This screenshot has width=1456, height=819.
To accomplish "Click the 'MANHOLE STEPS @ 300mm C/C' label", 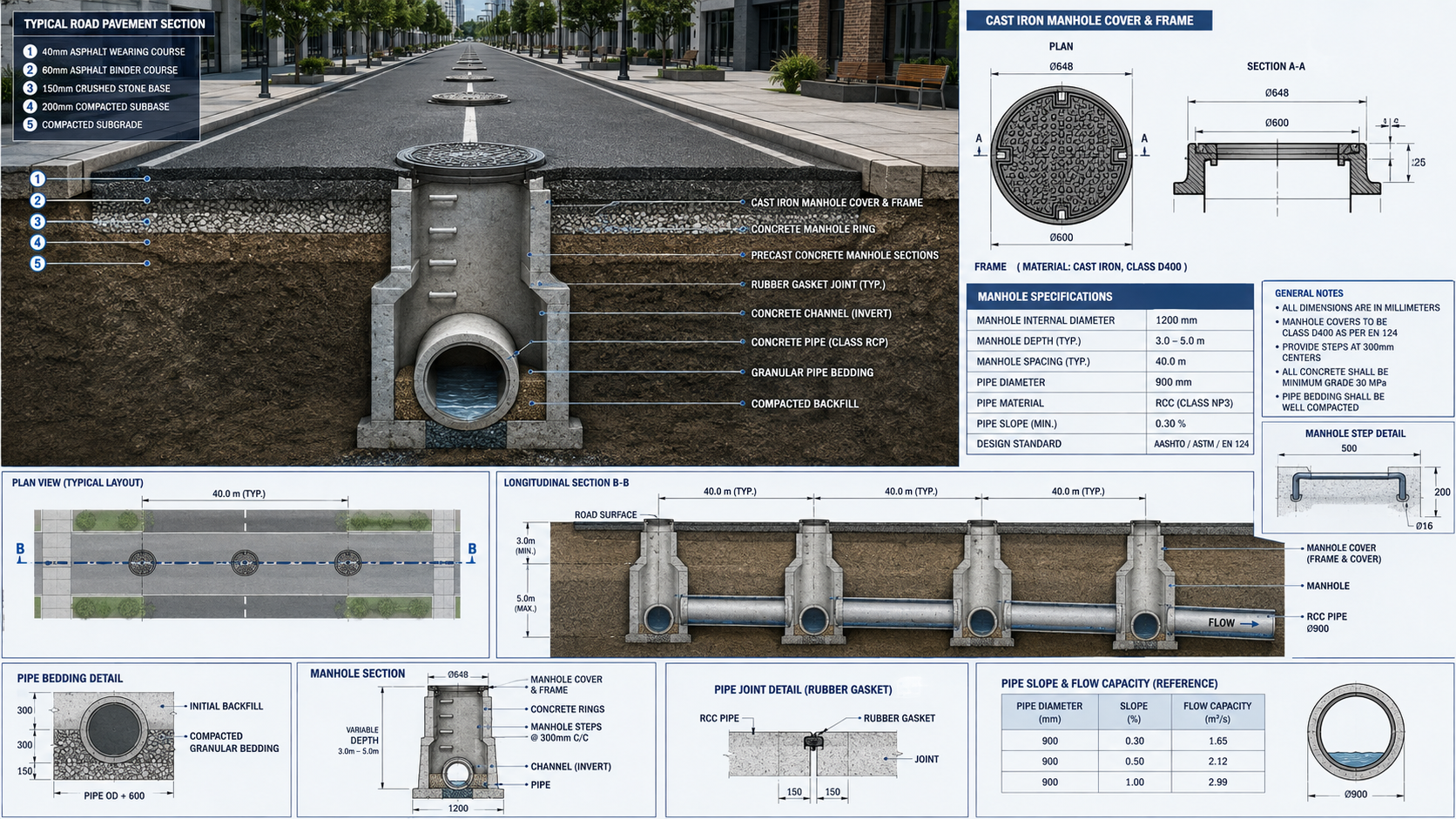I will 566,732.
